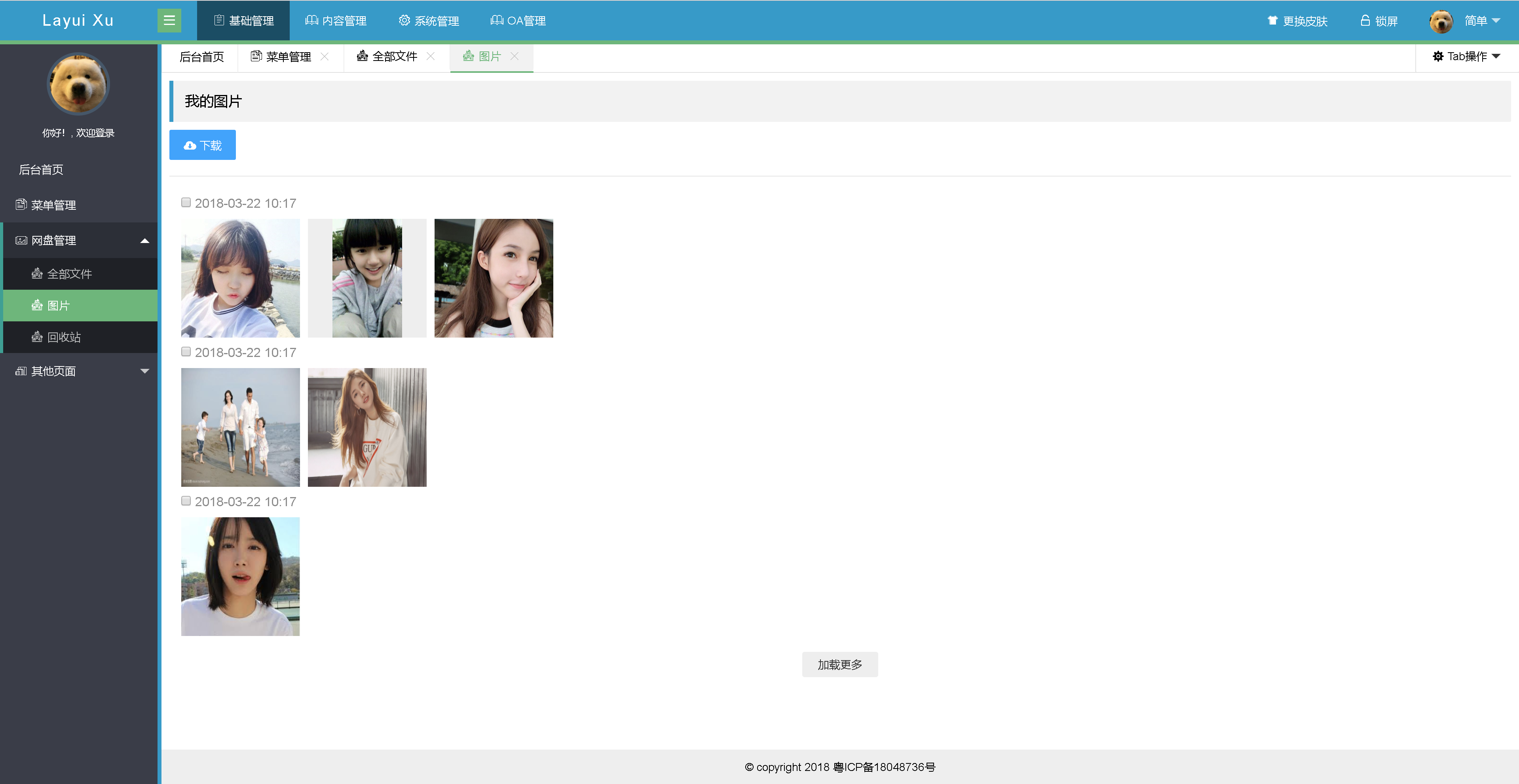Click the shirt icon beside 更换皮肤

1272,21
